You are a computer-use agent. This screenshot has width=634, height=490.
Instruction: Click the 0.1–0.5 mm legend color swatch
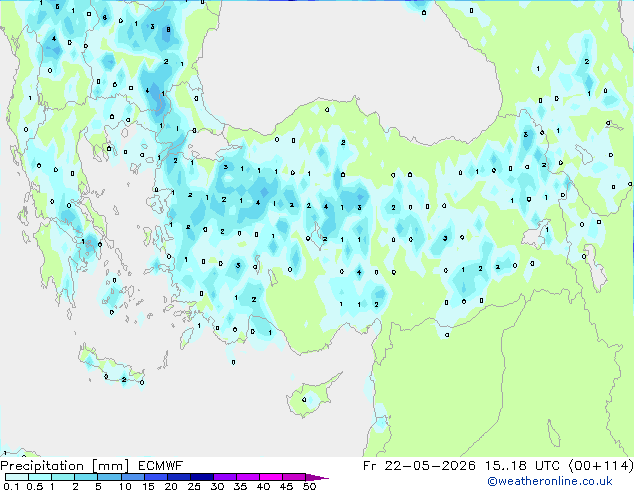[x=17, y=477]
